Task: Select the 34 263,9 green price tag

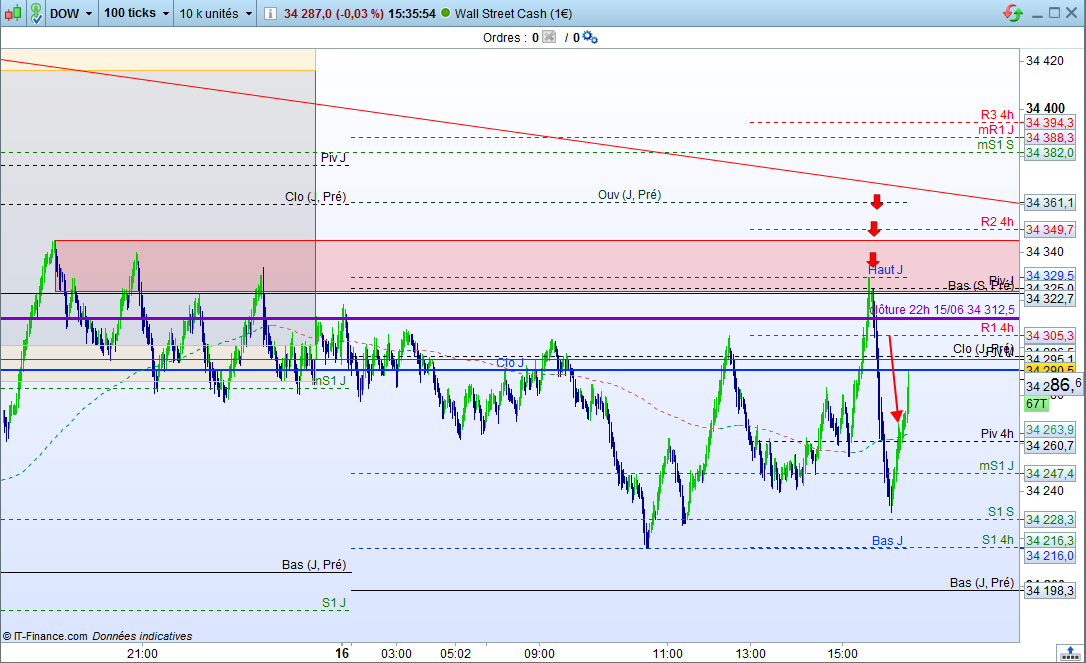Action: pos(1049,430)
